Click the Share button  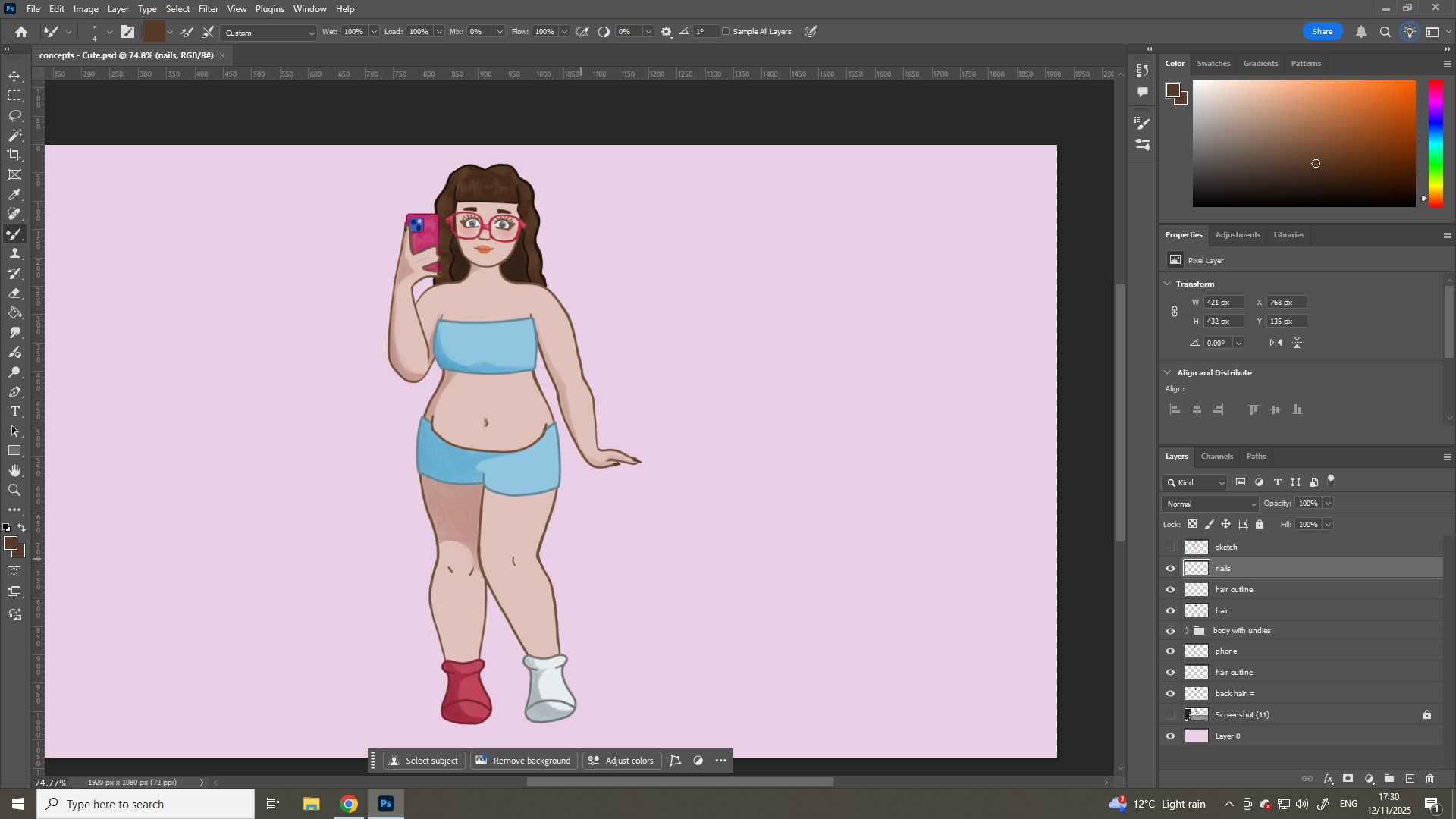(x=1323, y=32)
